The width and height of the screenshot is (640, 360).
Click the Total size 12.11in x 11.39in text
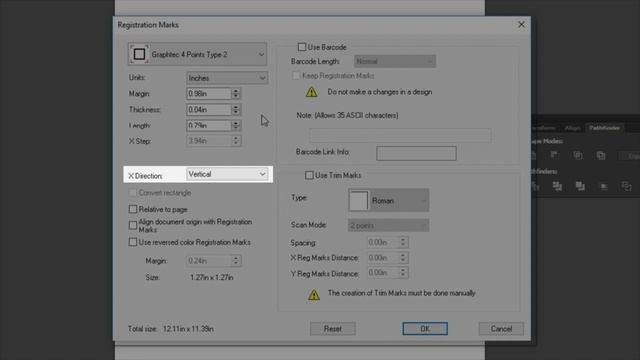click(171, 329)
